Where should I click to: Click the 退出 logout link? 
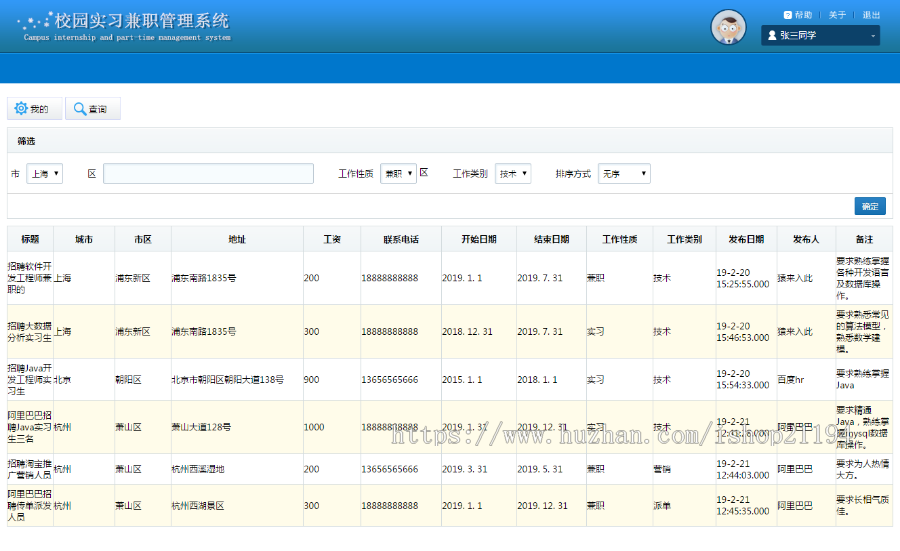pyautogui.click(x=871, y=15)
